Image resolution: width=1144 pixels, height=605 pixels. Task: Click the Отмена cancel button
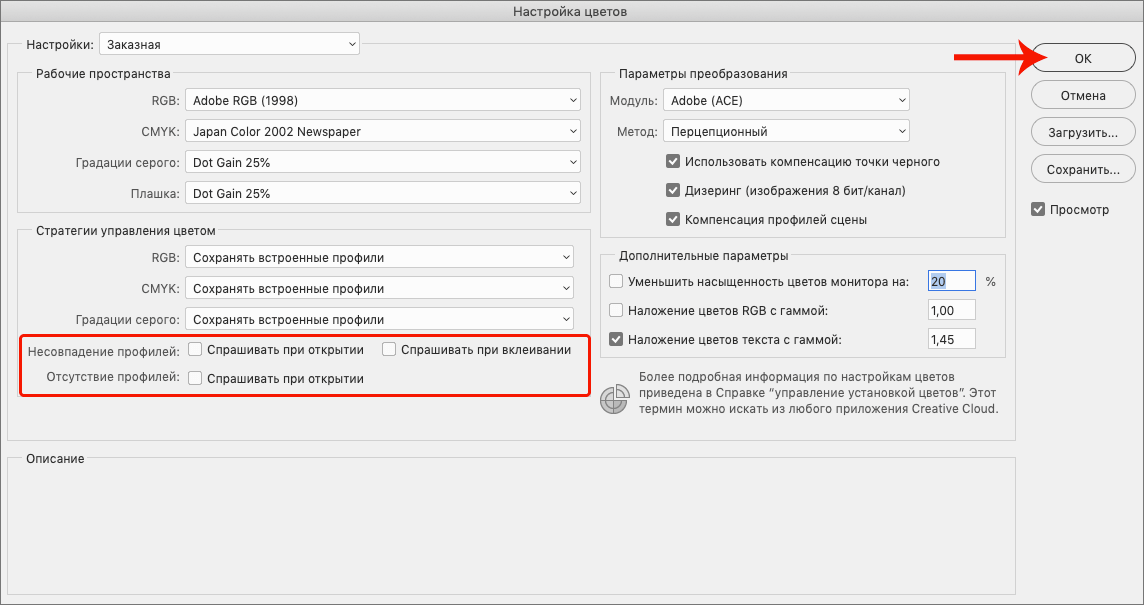pyautogui.click(x=1083, y=96)
